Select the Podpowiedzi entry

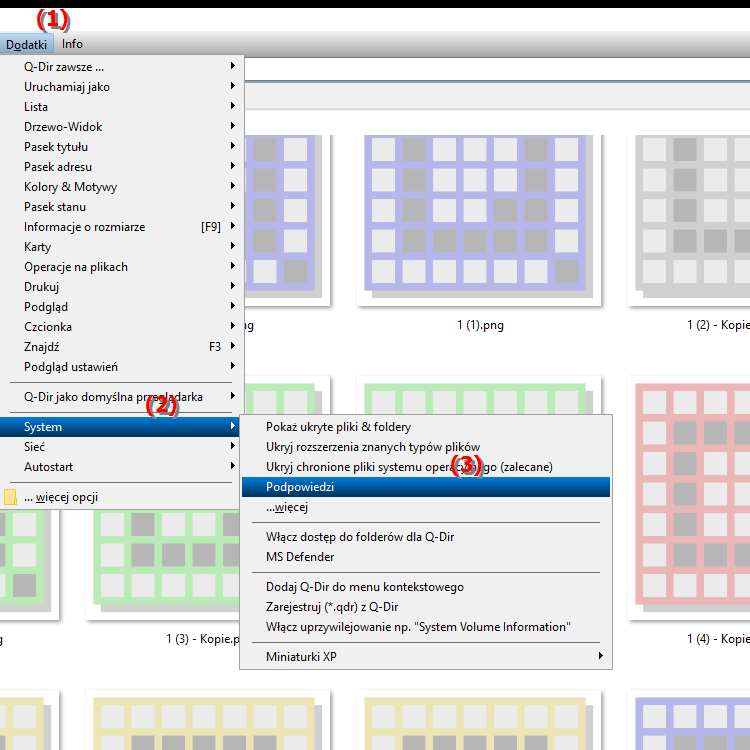426,487
